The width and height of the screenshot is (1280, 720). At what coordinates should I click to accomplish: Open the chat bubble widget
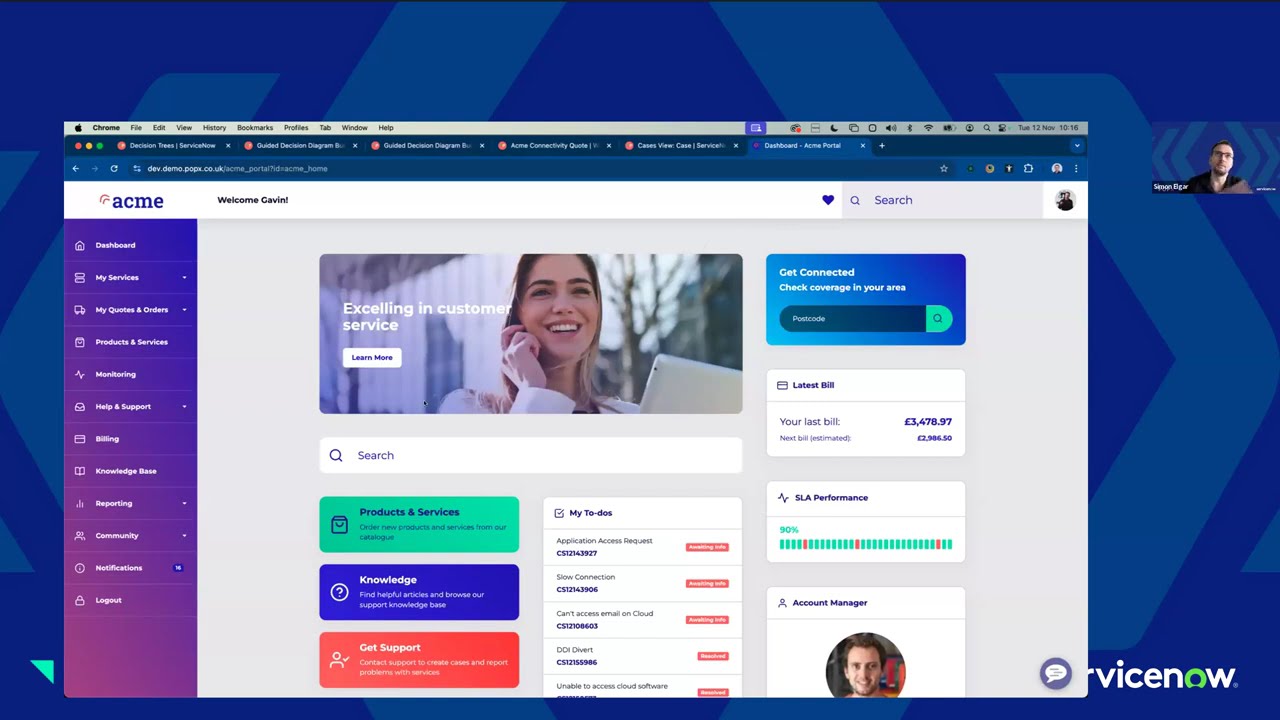1055,674
